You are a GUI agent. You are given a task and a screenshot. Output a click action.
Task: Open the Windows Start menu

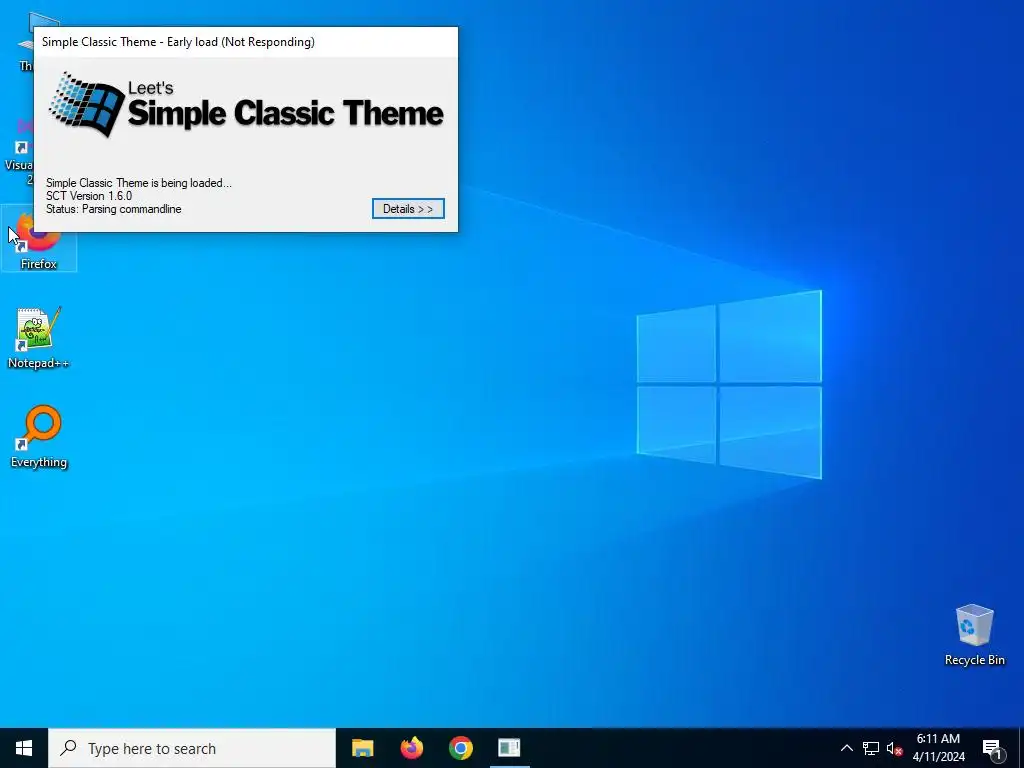[24, 748]
